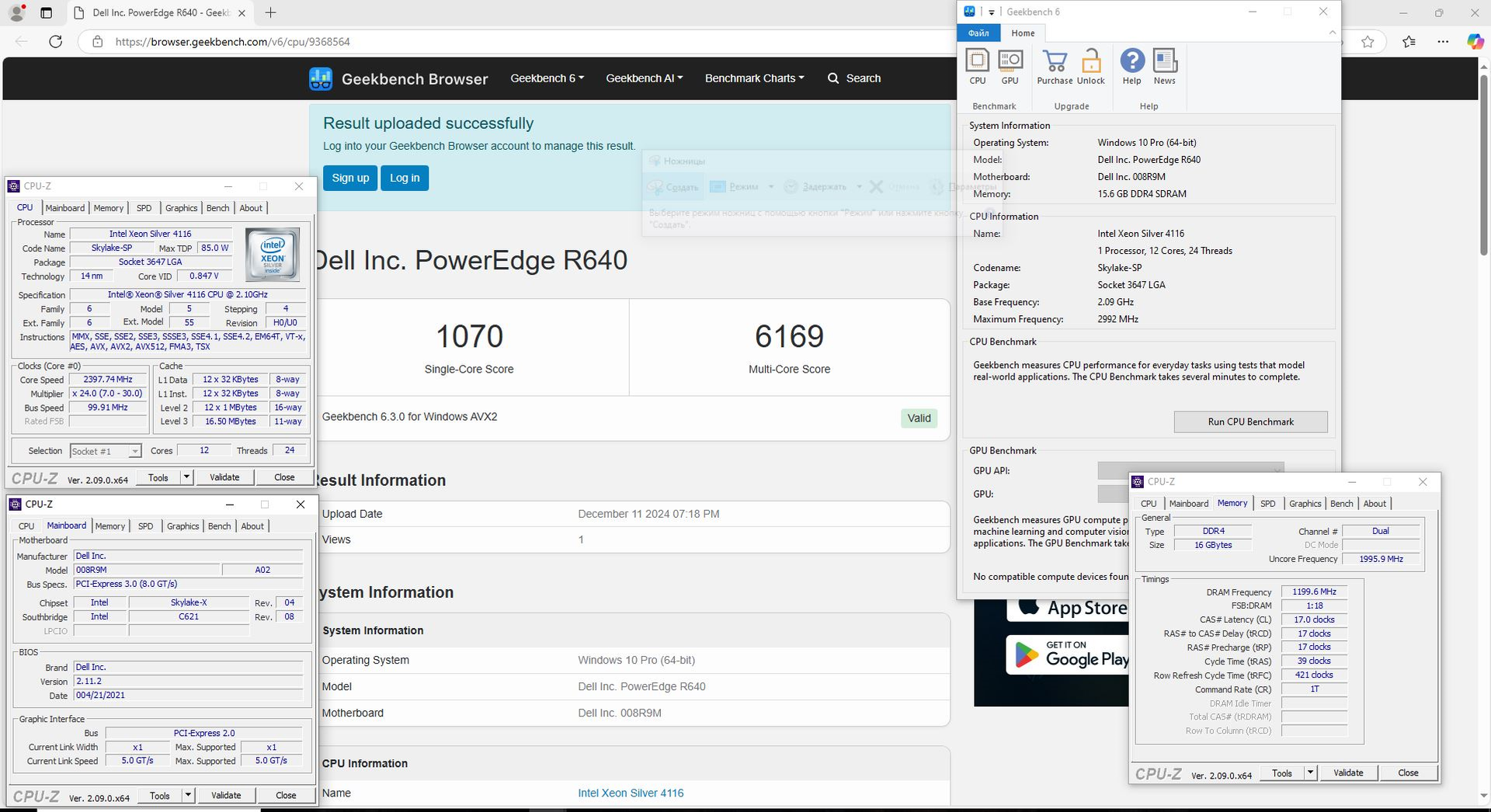Image resolution: width=1491 pixels, height=812 pixels.
Task: Click the favorites star icon in address bar
Action: tap(1368, 42)
